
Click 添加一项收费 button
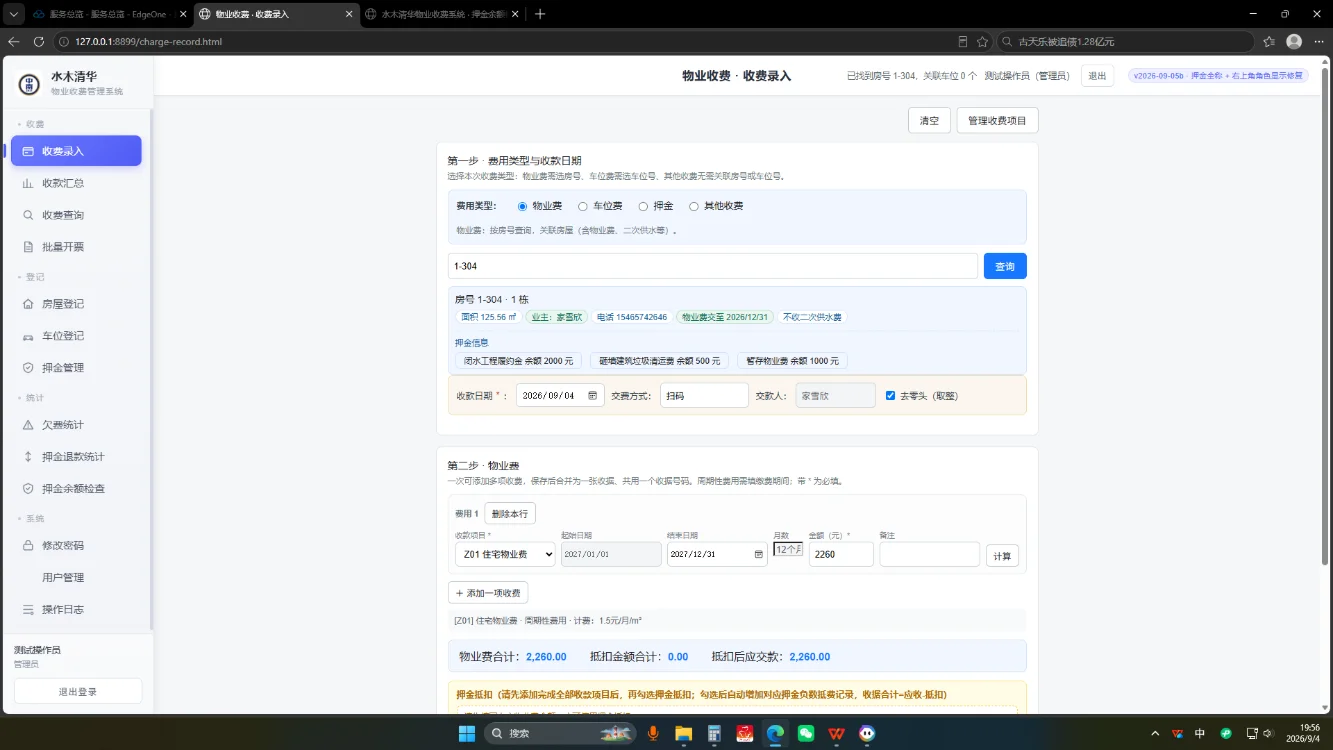point(488,593)
